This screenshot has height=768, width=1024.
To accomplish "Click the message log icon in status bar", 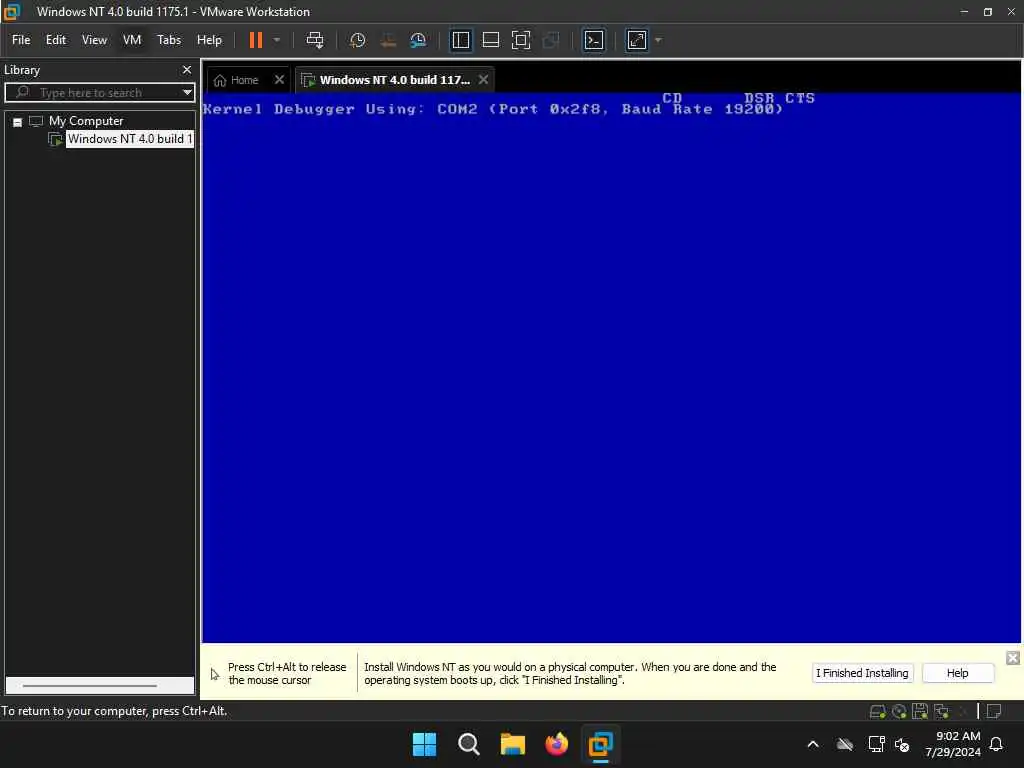I will (994, 711).
